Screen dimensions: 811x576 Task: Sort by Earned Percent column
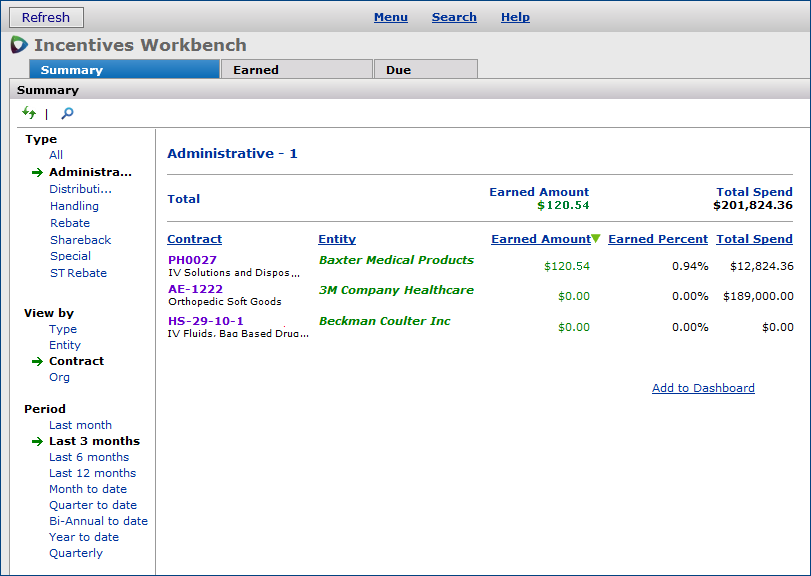click(x=657, y=239)
